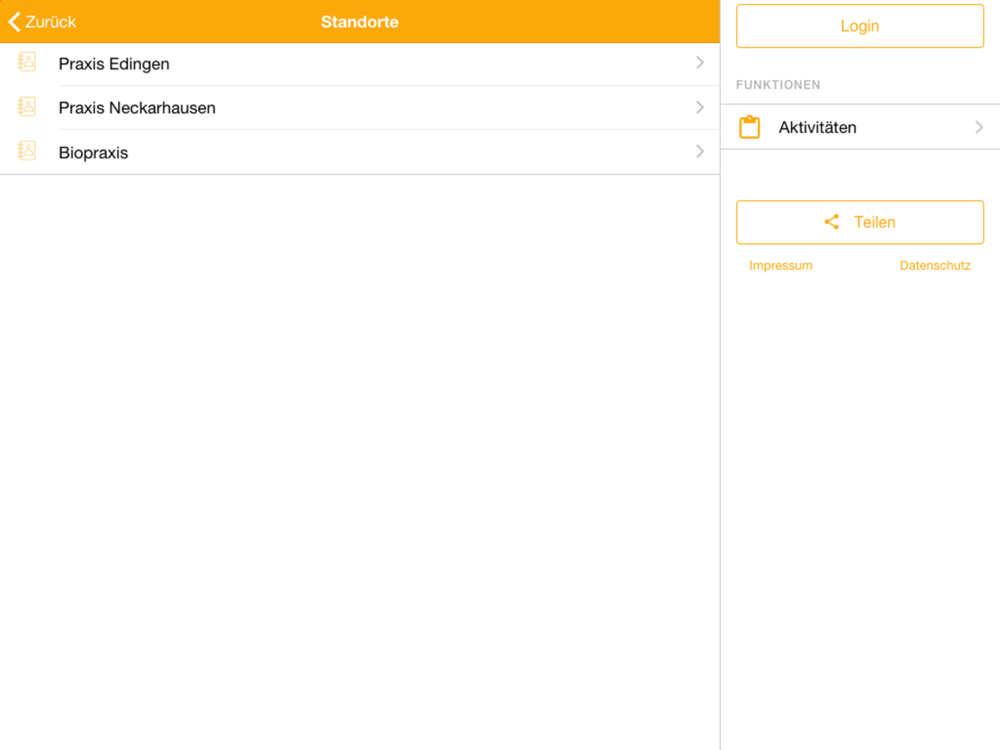Open the Datenschutz link
The width and height of the screenshot is (1000, 750).
(x=935, y=265)
